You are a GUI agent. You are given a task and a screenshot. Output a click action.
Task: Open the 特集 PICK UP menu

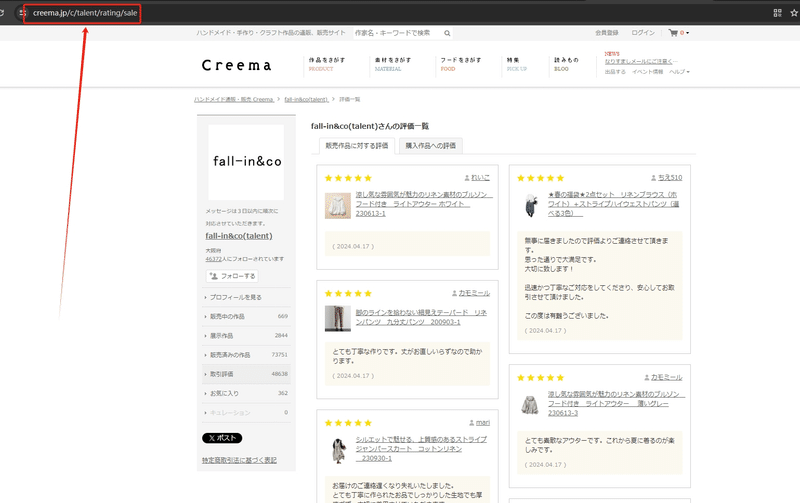pos(516,64)
